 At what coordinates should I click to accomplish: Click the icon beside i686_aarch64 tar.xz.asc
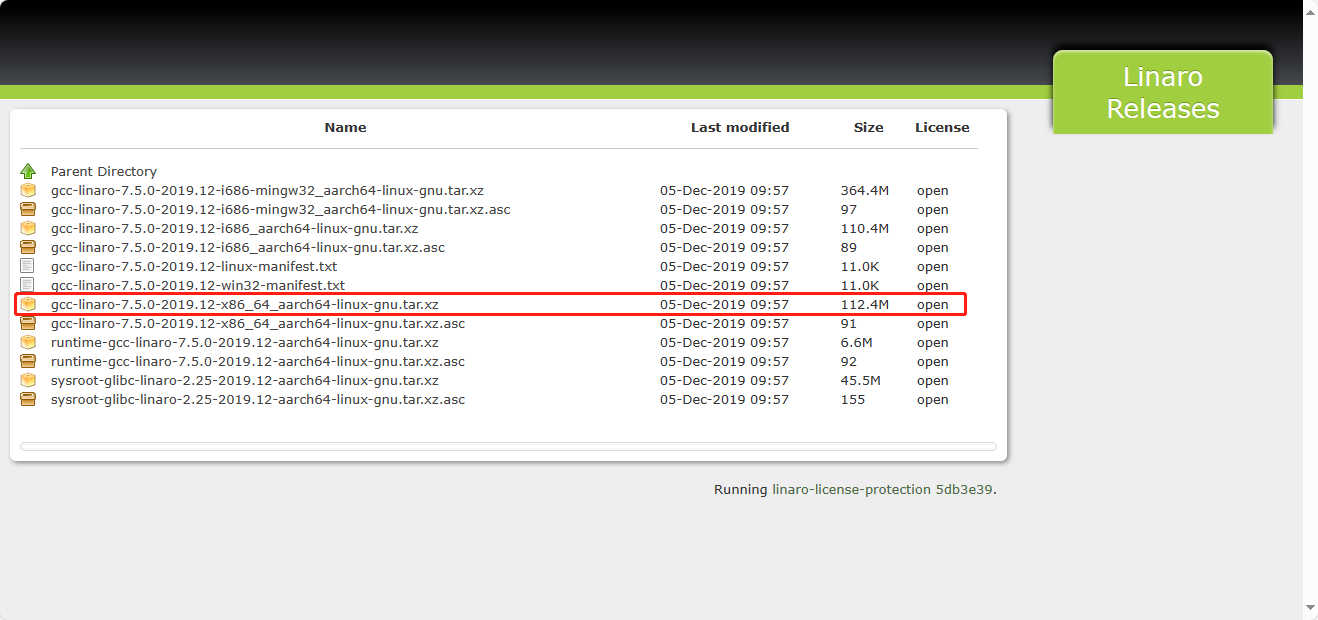click(x=28, y=247)
